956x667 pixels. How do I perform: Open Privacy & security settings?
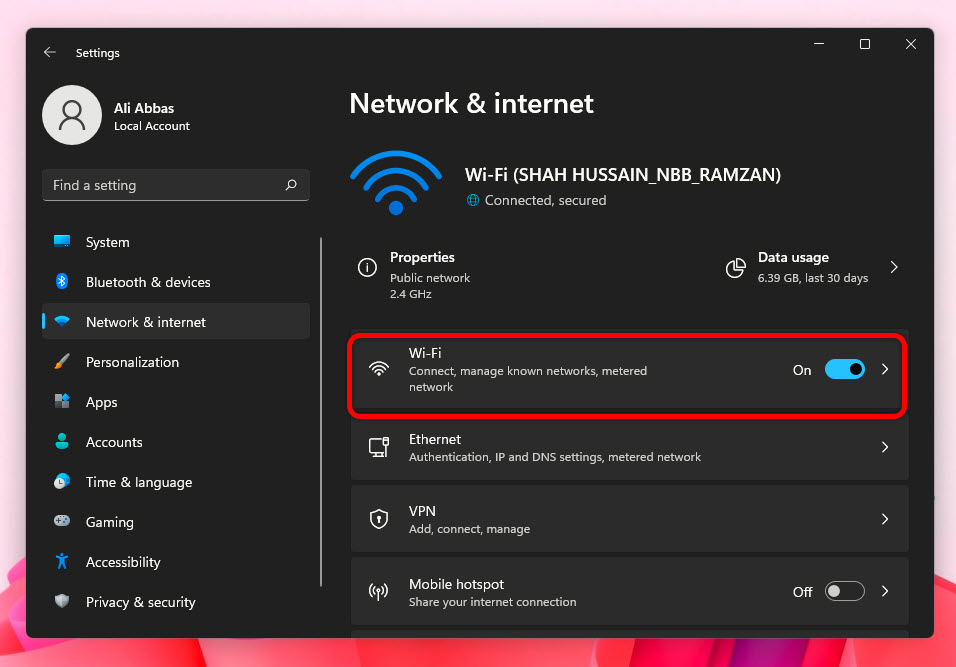(140, 602)
